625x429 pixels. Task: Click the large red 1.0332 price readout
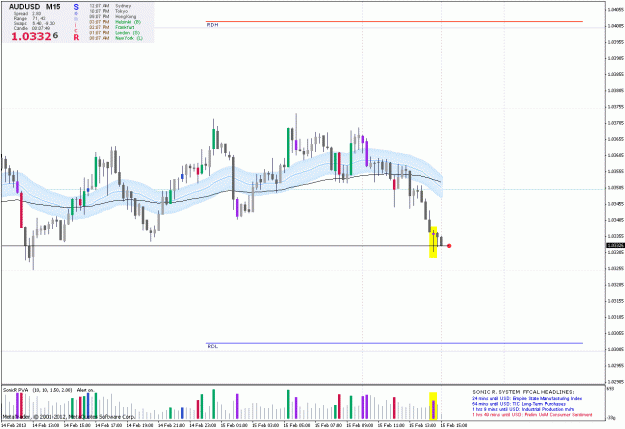click(x=34, y=36)
